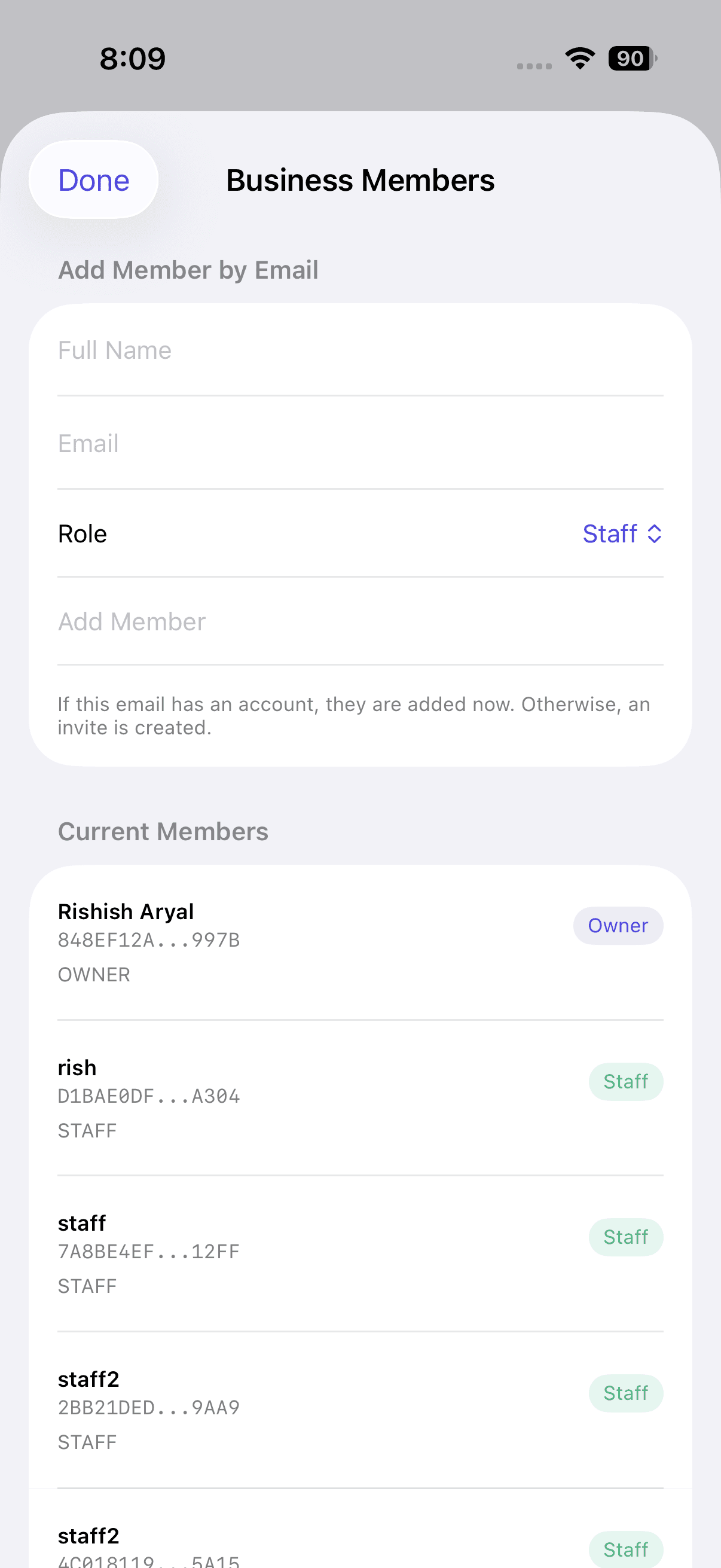Select the rish member entry

243,1097
